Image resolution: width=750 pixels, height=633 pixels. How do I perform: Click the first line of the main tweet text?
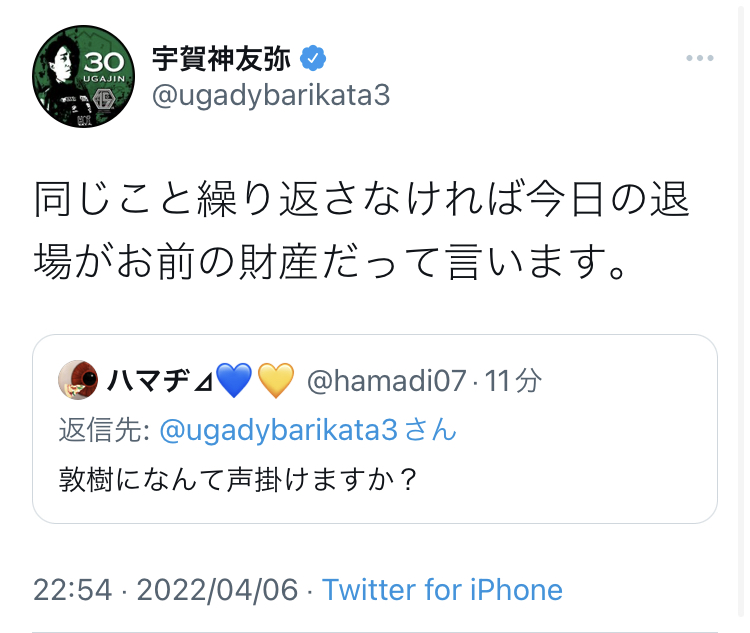pyautogui.click(x=361, y=201)
